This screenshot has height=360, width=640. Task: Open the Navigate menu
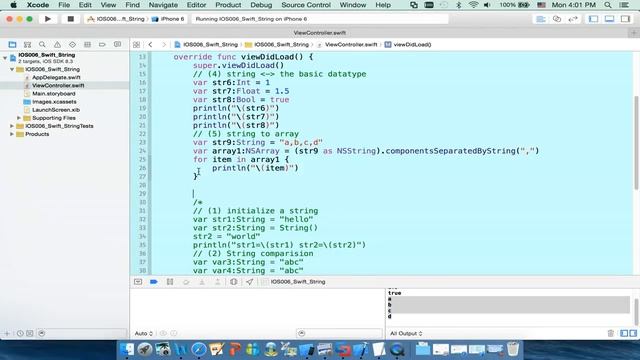click(x=163, y=5)
